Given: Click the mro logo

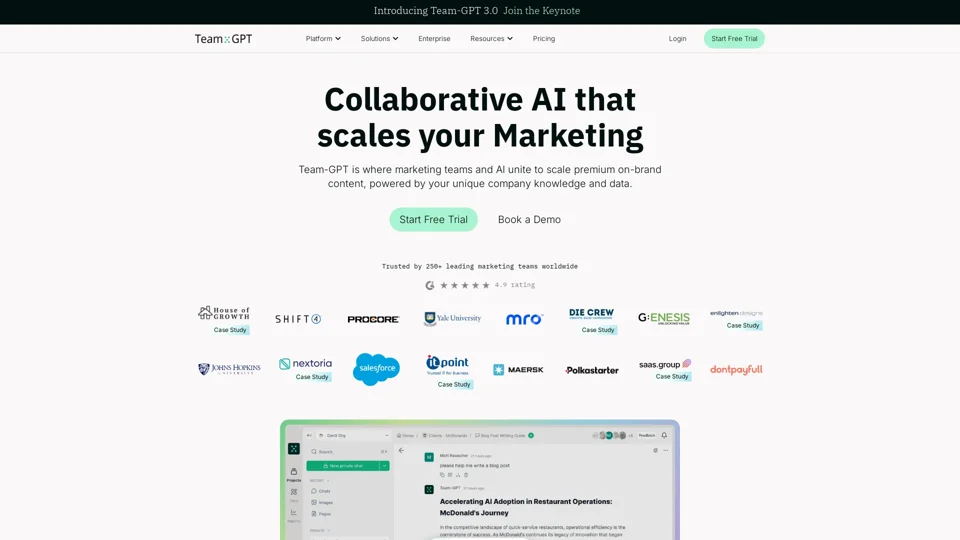Looking at the screenshot, I should [524, 319].
